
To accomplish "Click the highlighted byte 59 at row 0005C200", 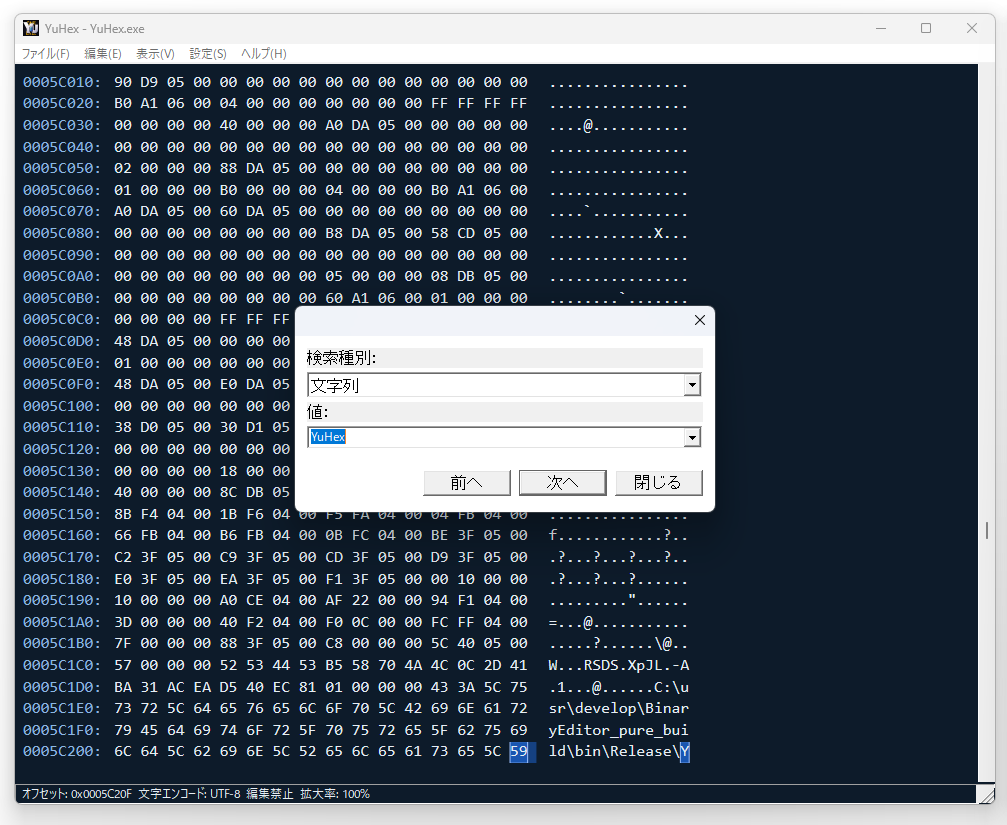I will (519, 752).
